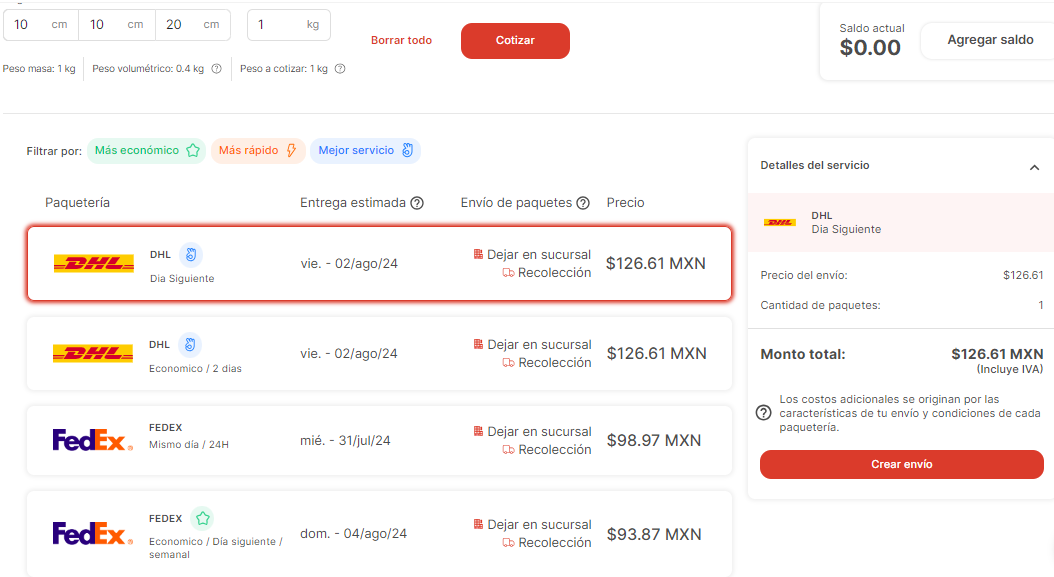Viewport: 1054px width, 577px height.
Task: Open help icon beside Entrega estimada
Action: pos(417,203)
